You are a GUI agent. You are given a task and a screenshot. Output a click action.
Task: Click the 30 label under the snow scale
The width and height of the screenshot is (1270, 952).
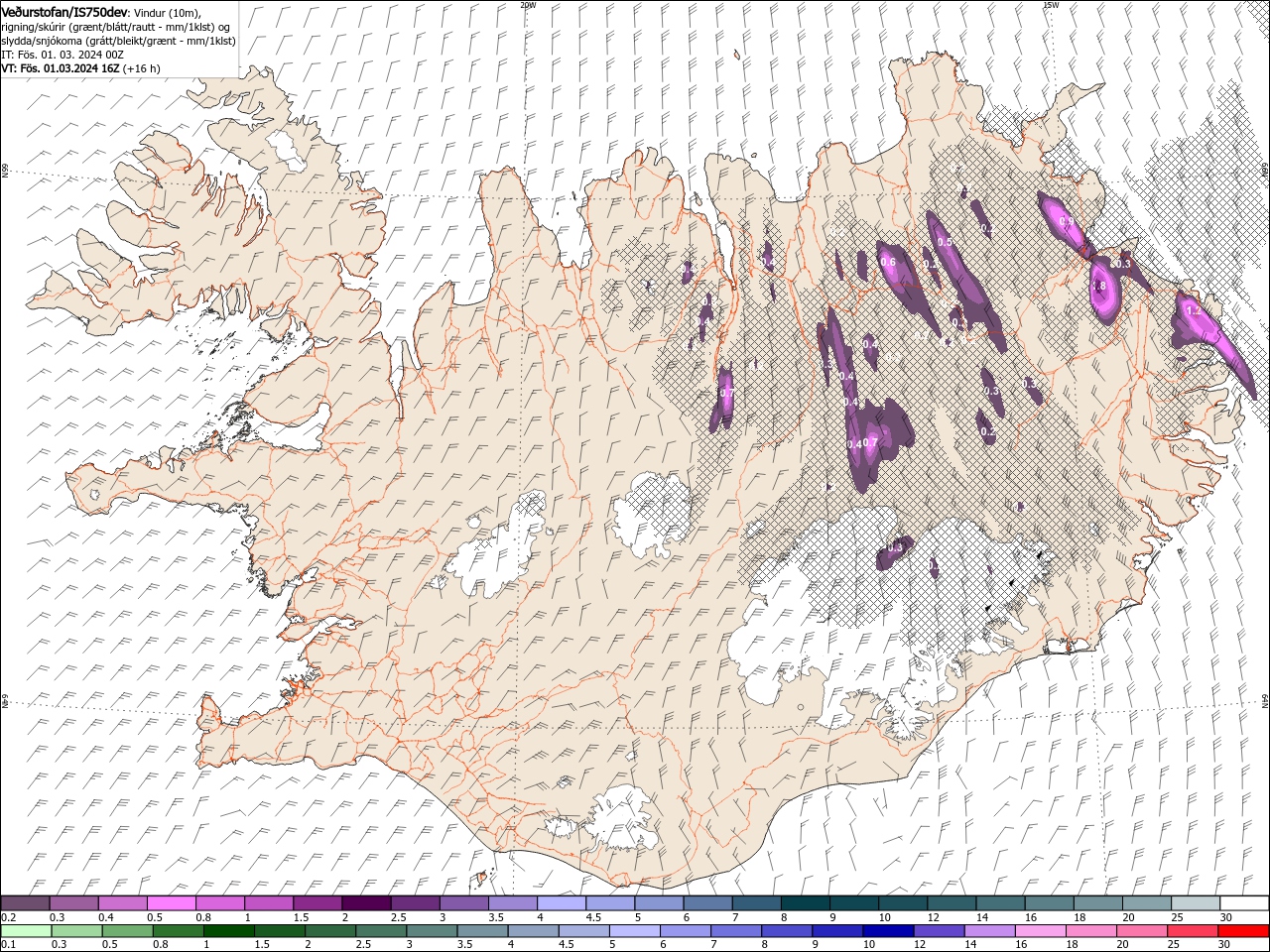[1224, 917]
